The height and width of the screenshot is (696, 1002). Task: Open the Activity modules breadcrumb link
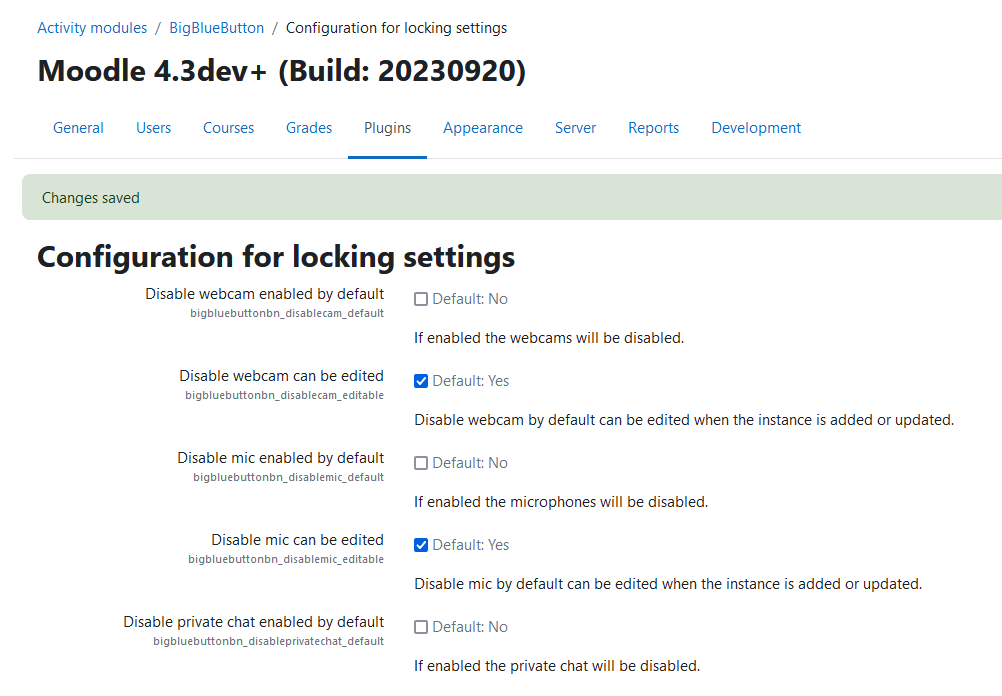click(92, 28)
